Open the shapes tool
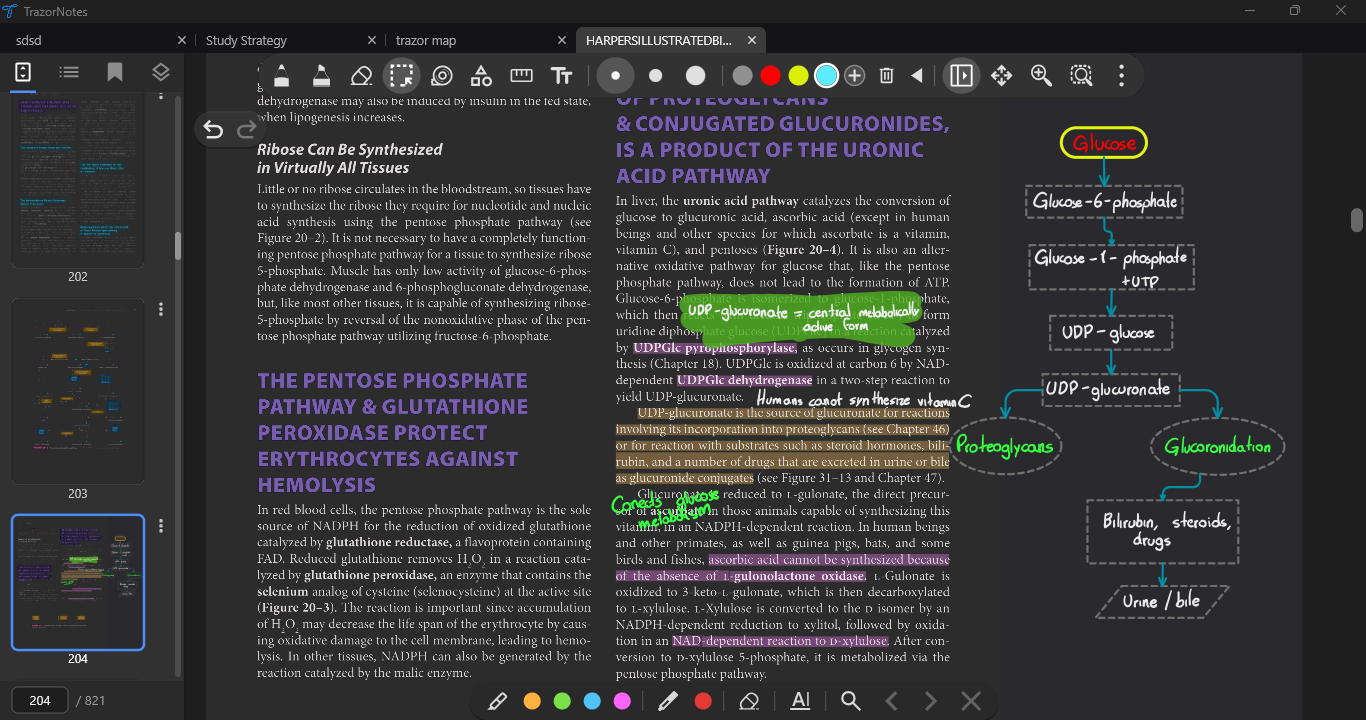Screen dimensions: 1366x720 tap(481, 75)
